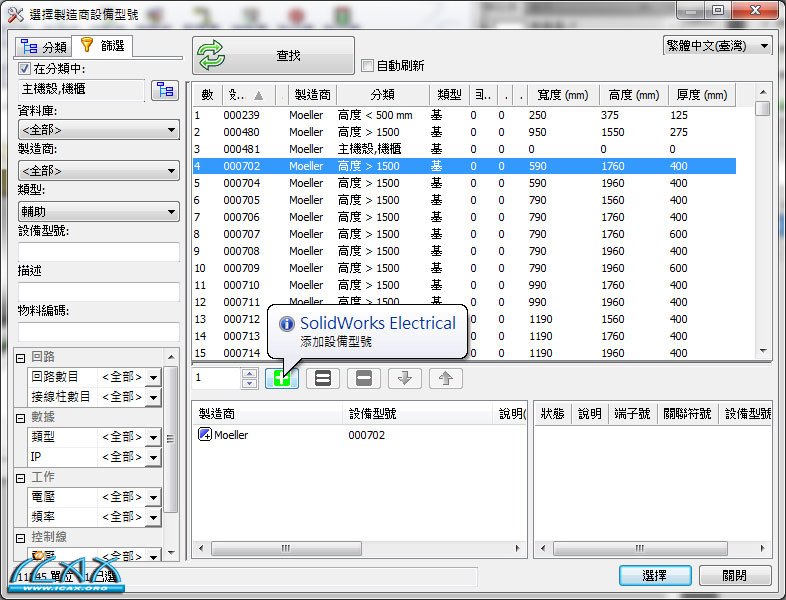Click the Moeller part icon in selected list
This screenshot has height=600, width=786.
point(205,434)
